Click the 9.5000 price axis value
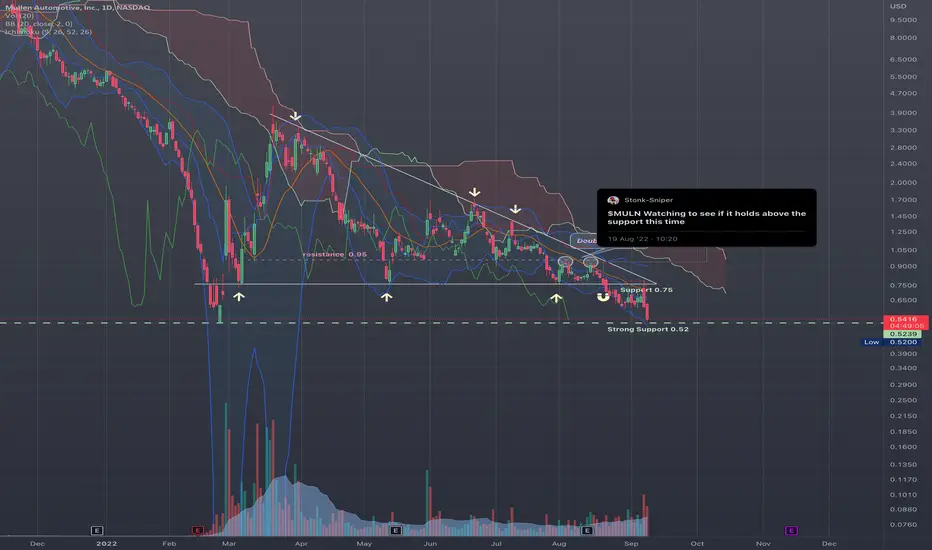This screenshot has width=932, height=550. [x=903, y=20]
